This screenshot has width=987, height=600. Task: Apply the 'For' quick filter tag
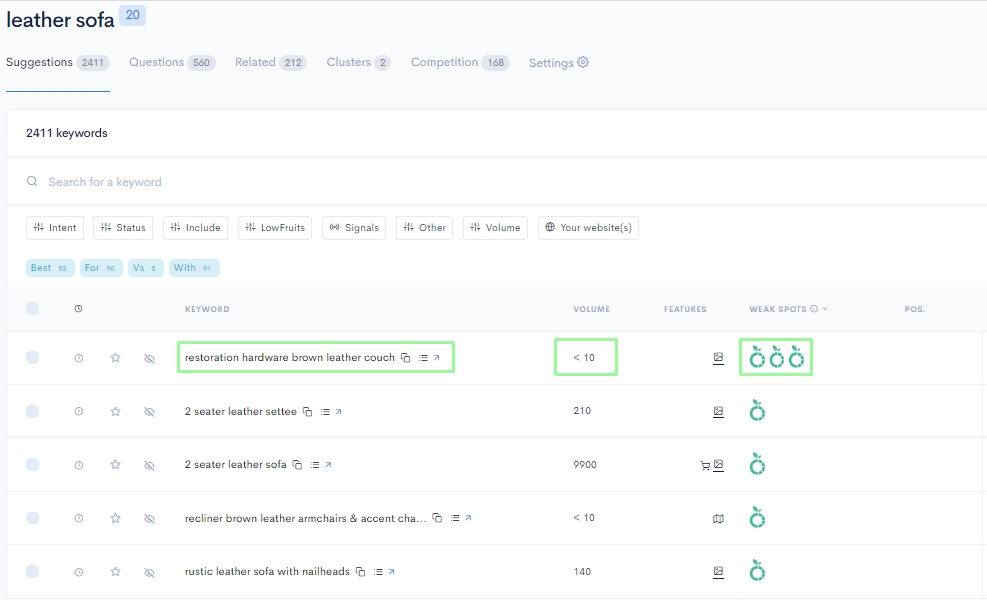click(101, 268)
